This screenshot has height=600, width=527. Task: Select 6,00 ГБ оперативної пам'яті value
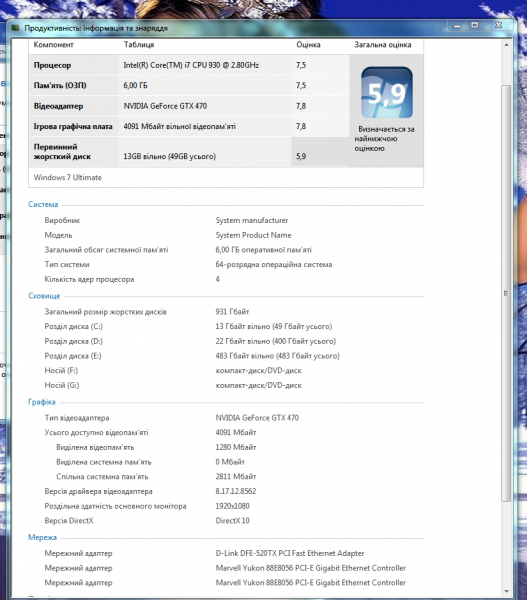point(263,250)
